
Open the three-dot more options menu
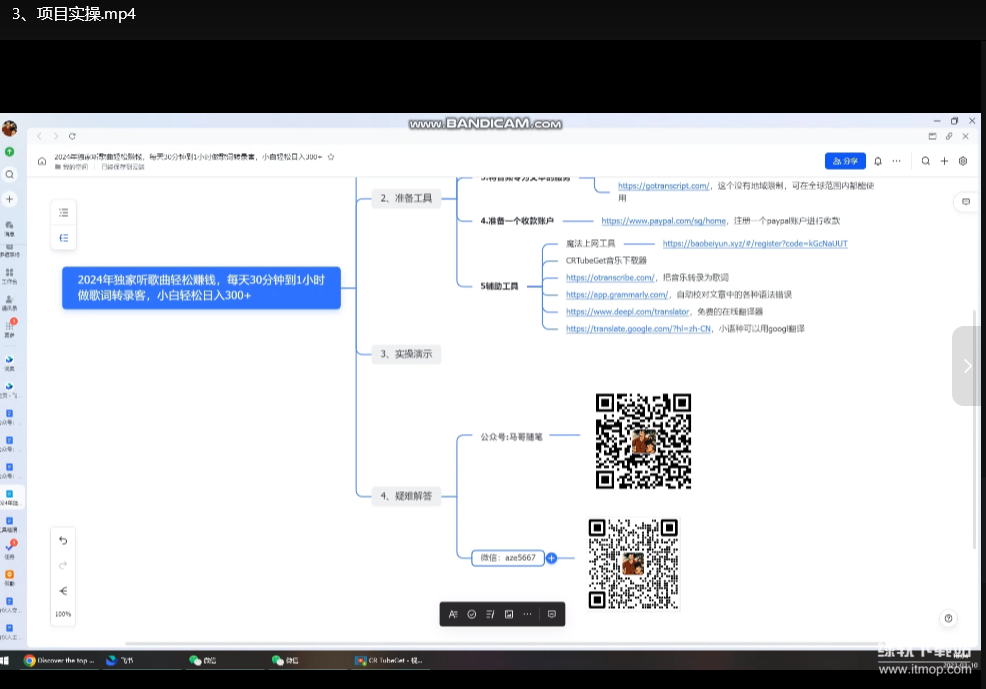tap(897, 161)
